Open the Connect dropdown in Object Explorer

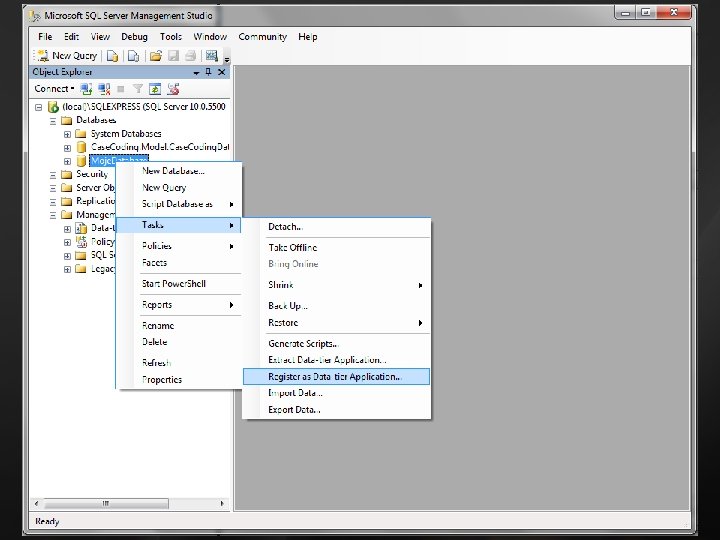click(54, 89)
